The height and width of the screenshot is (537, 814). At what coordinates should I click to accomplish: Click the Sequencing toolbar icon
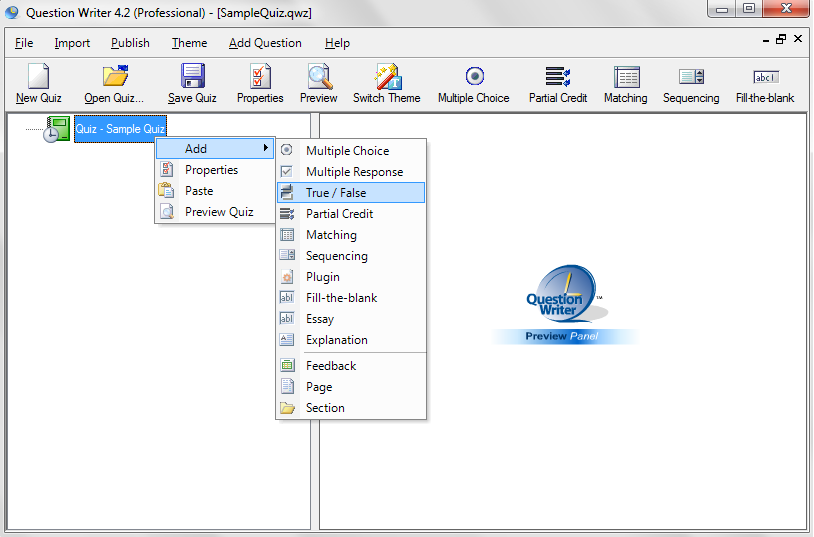691,77
